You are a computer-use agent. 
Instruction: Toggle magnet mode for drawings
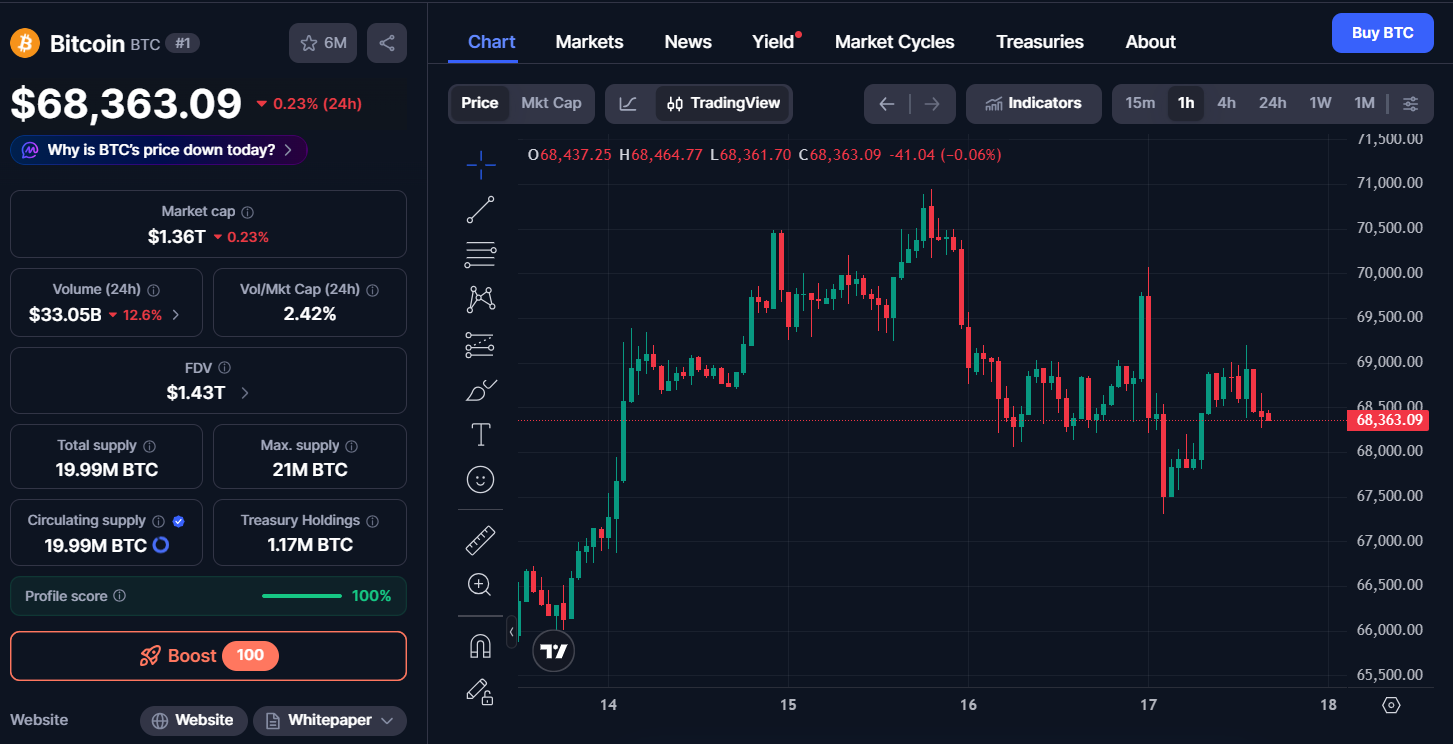coord(481,646)
